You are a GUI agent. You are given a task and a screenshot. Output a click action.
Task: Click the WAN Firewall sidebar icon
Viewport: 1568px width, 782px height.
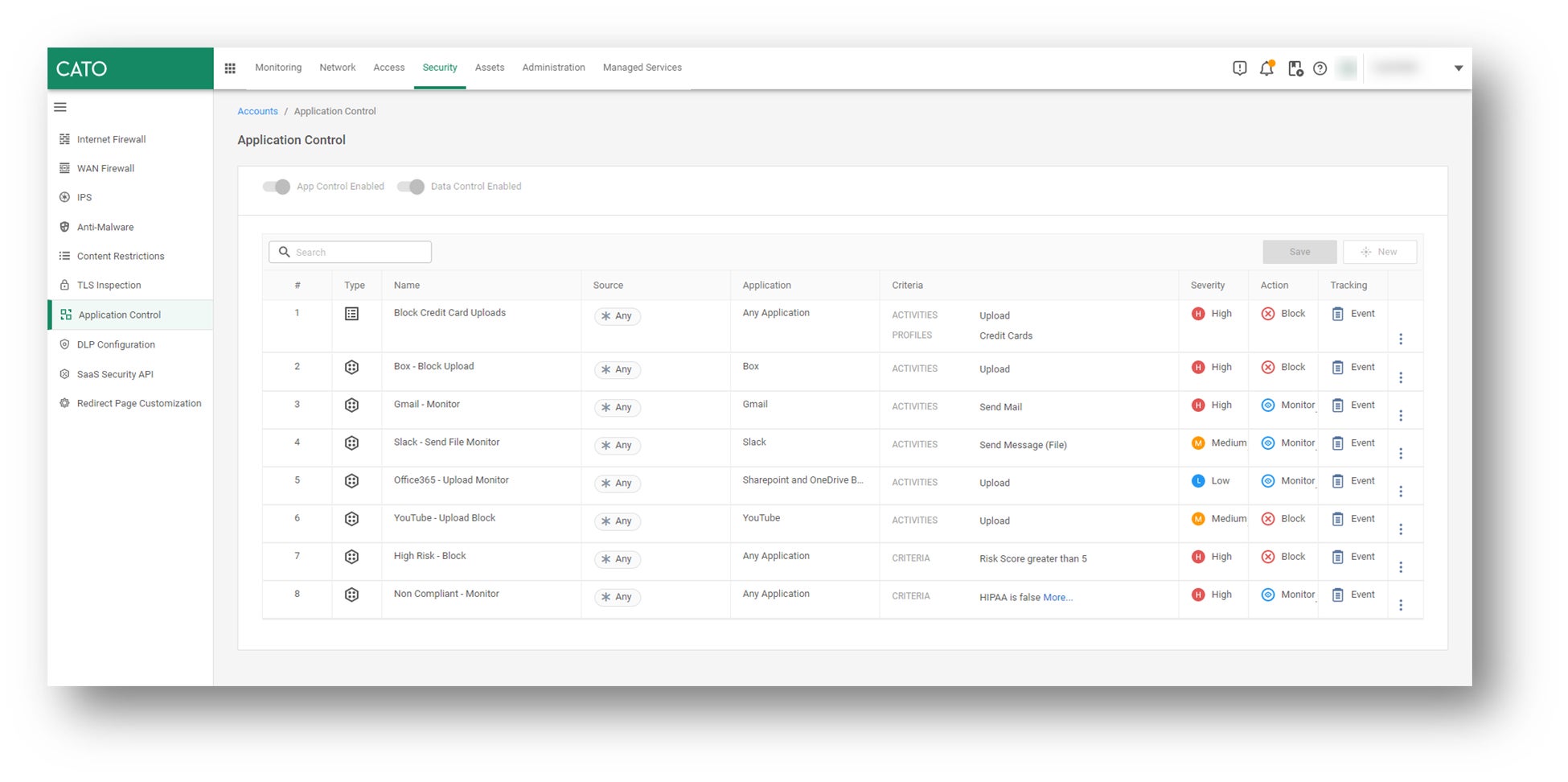tap(65, 168)
